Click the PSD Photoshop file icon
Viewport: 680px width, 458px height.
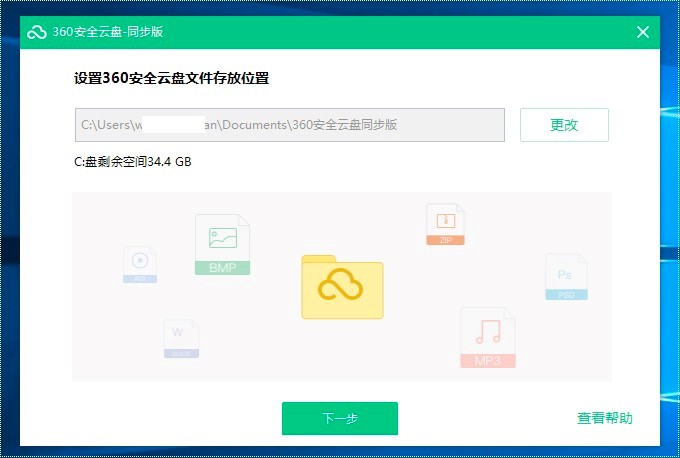click(566, 277)
